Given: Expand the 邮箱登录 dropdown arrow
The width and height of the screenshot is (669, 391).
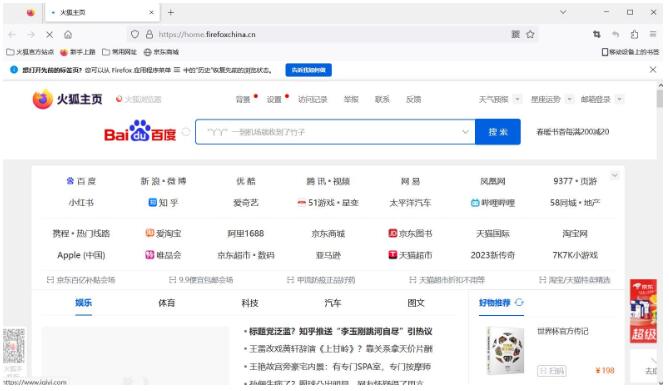Looking at the screenshot, I should click(x=620, y=99).
